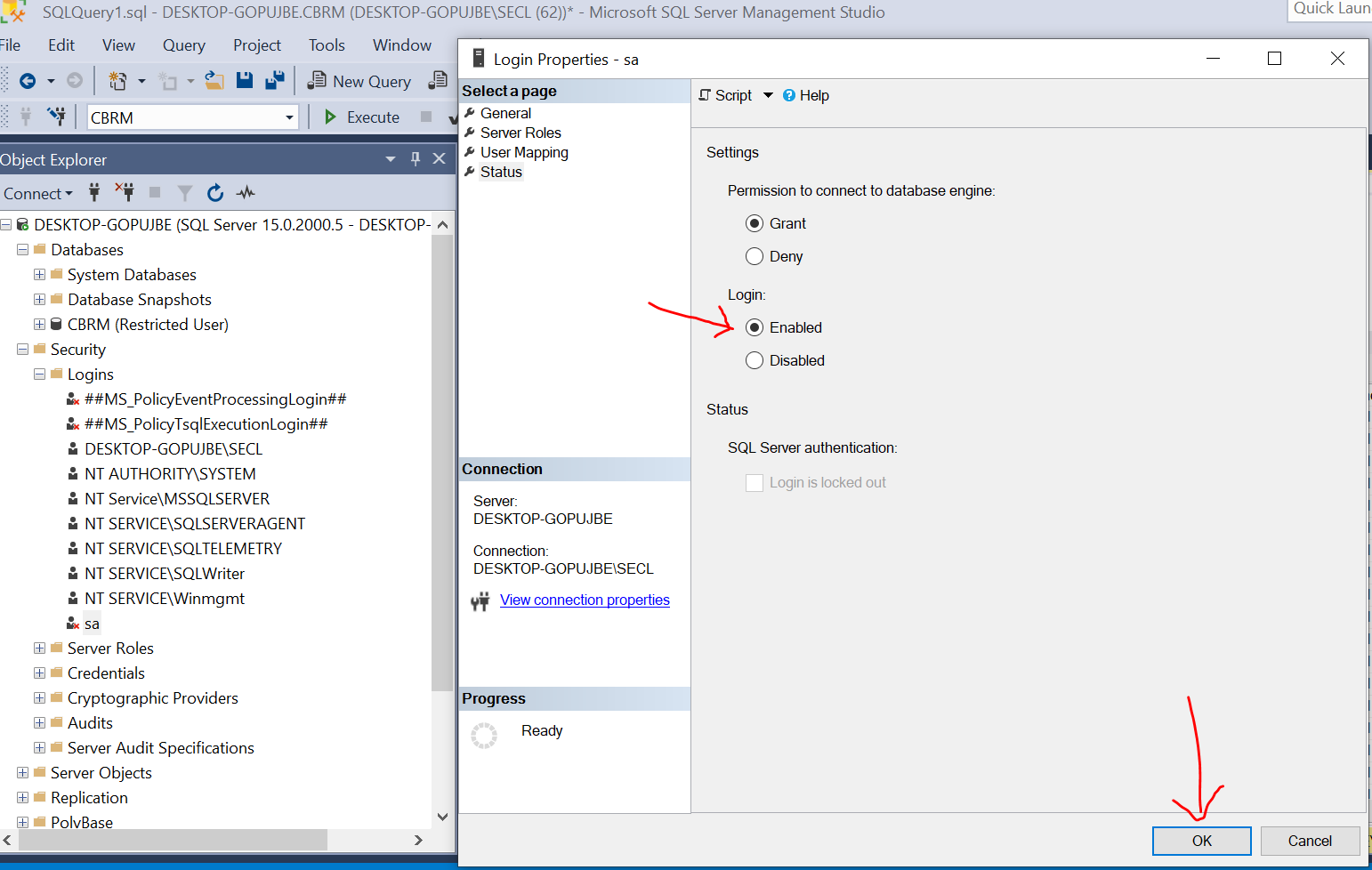This screenshot has width=1372, height=870.
Task: Click the Change Connection plug icon
Action: pyautogui.click(x=57, y=117)
